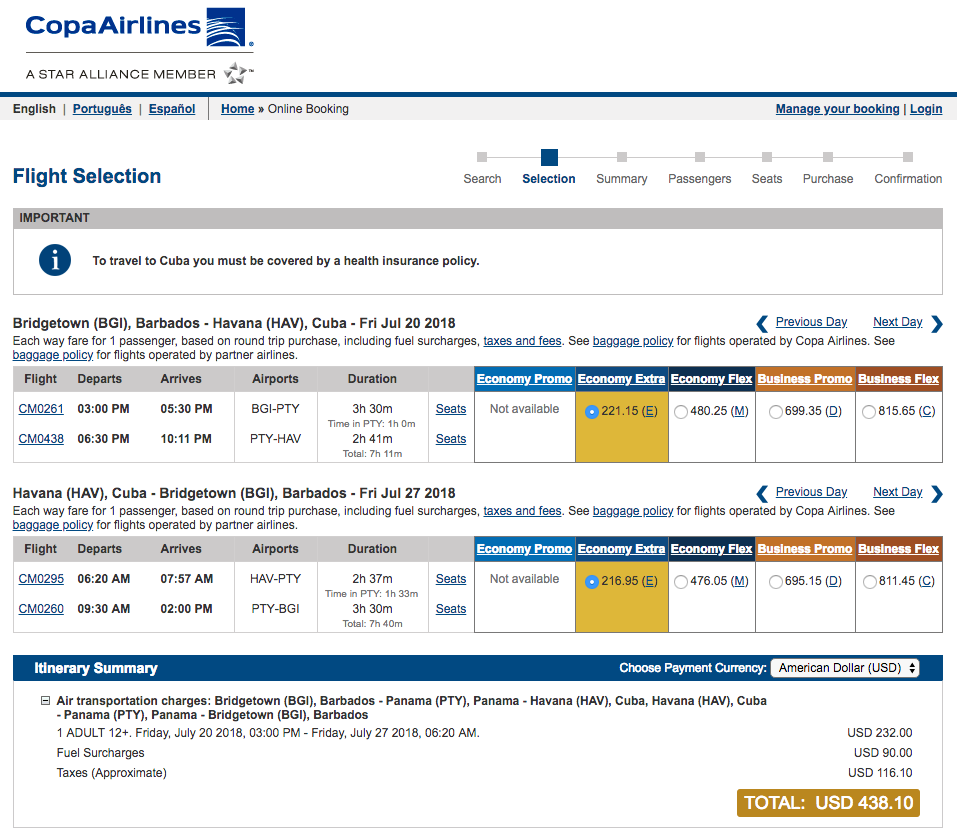Open flight CM0438 details
This screenshot has width=957, height=832.
coord(41,438)
